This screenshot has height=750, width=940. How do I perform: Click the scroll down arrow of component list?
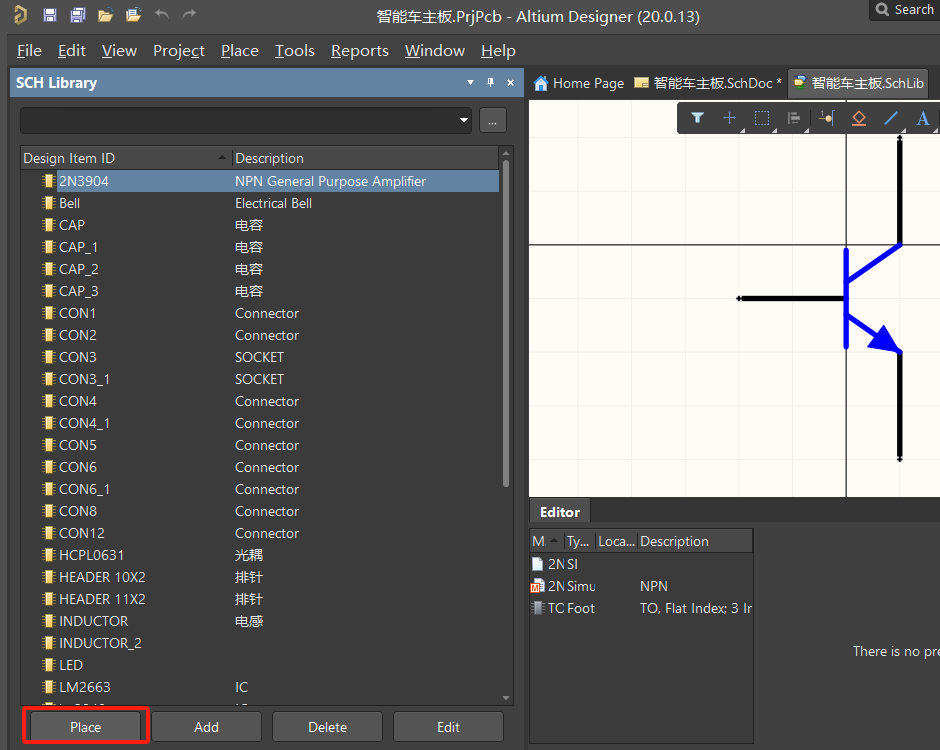pyautogui.click(x=506, y=698)
